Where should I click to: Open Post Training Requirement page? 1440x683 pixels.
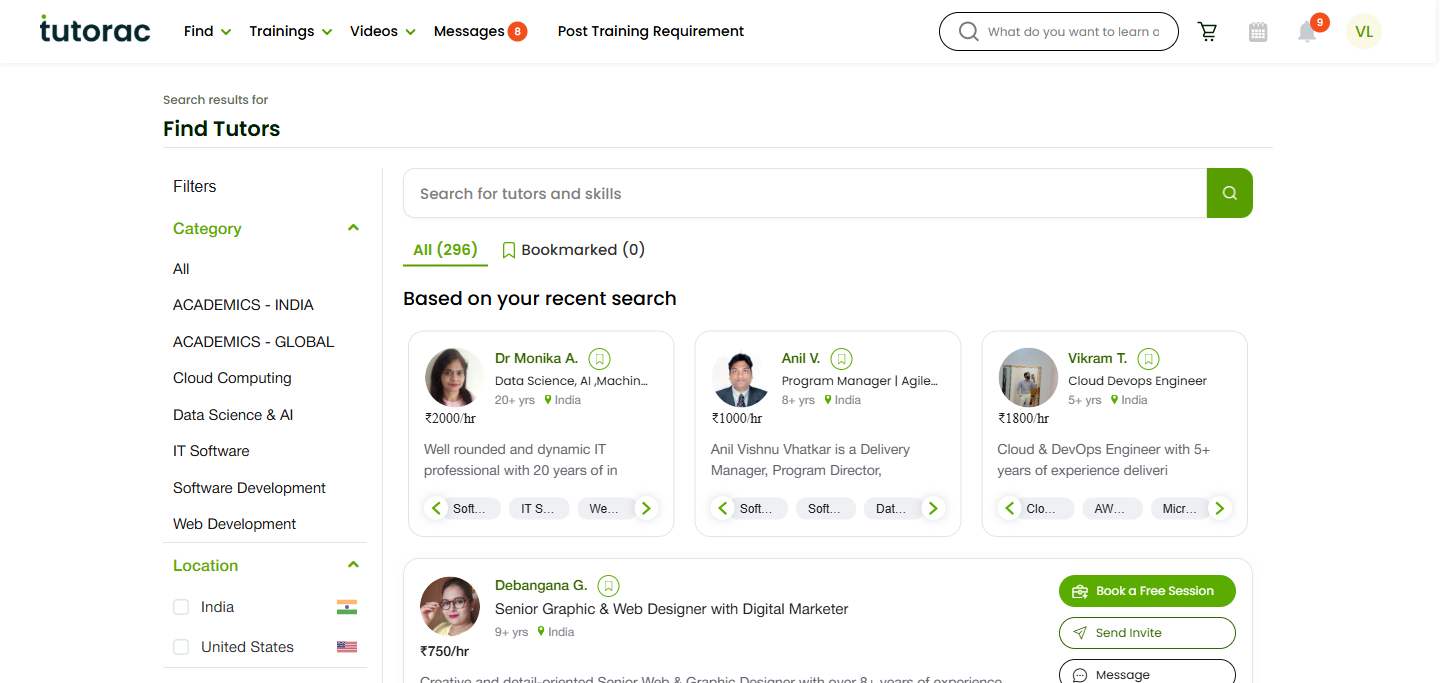pos(651,32)
